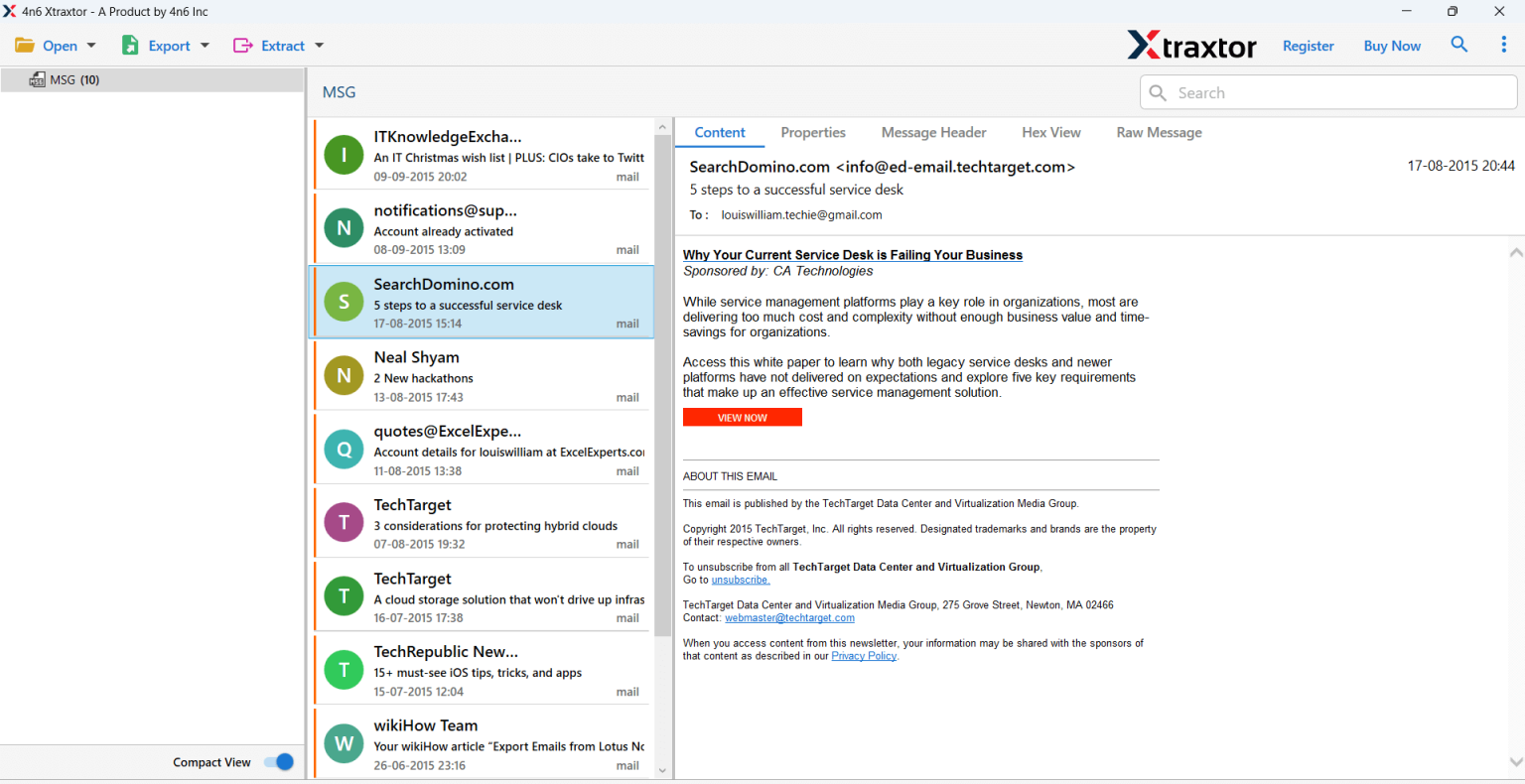Viewport: 1525px width, 784px height.
Task: Expand the Open dropdown arrow
Action: 90,45
